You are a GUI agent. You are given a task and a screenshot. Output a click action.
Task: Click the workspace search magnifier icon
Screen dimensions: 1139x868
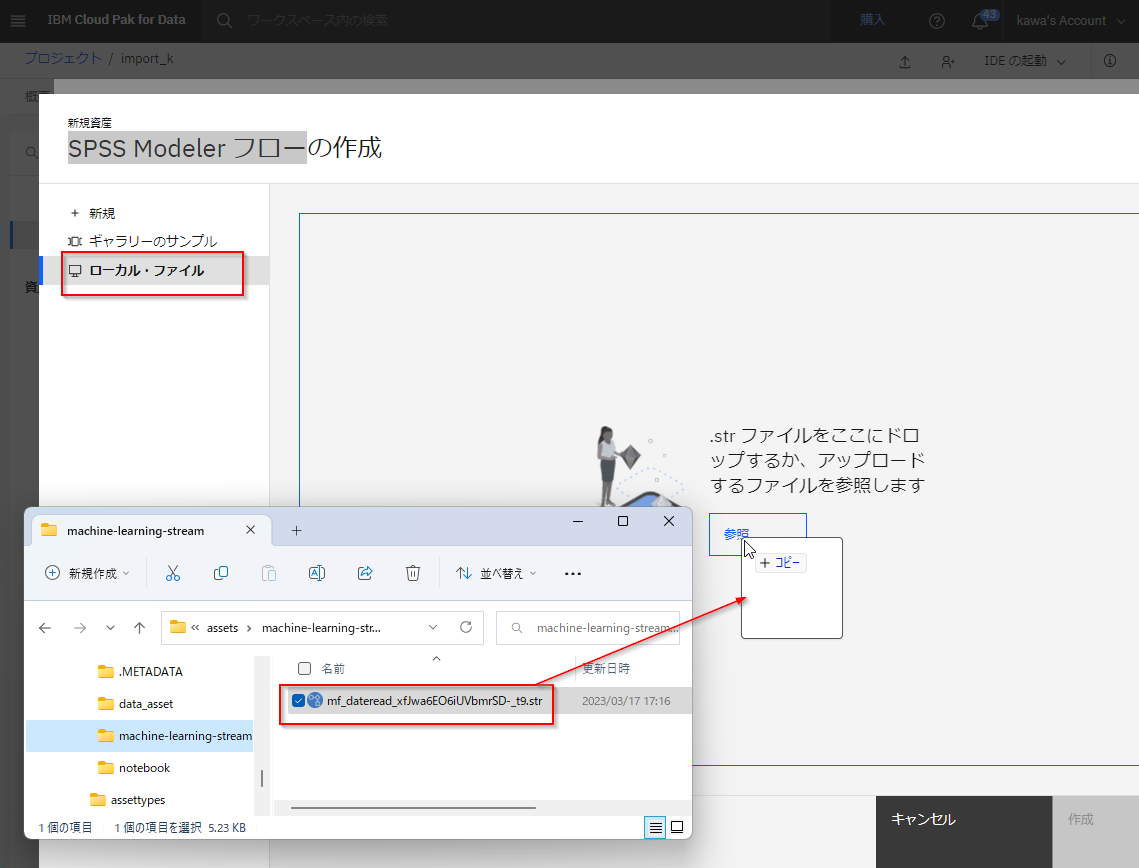(224, 21)
